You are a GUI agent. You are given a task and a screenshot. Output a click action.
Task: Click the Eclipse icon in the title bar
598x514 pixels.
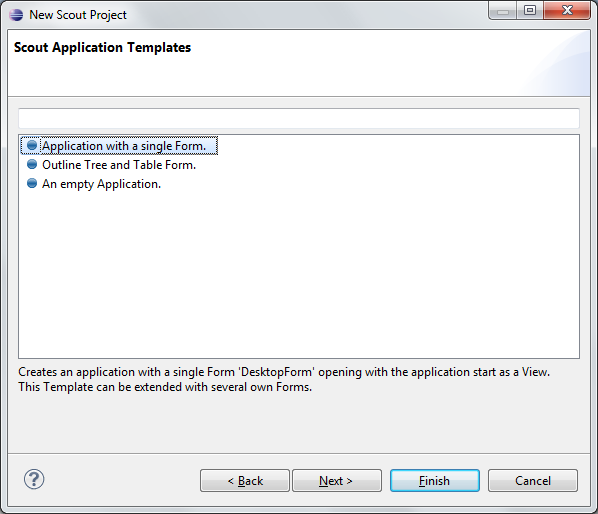pyautogui.click(x=16, y=14)
